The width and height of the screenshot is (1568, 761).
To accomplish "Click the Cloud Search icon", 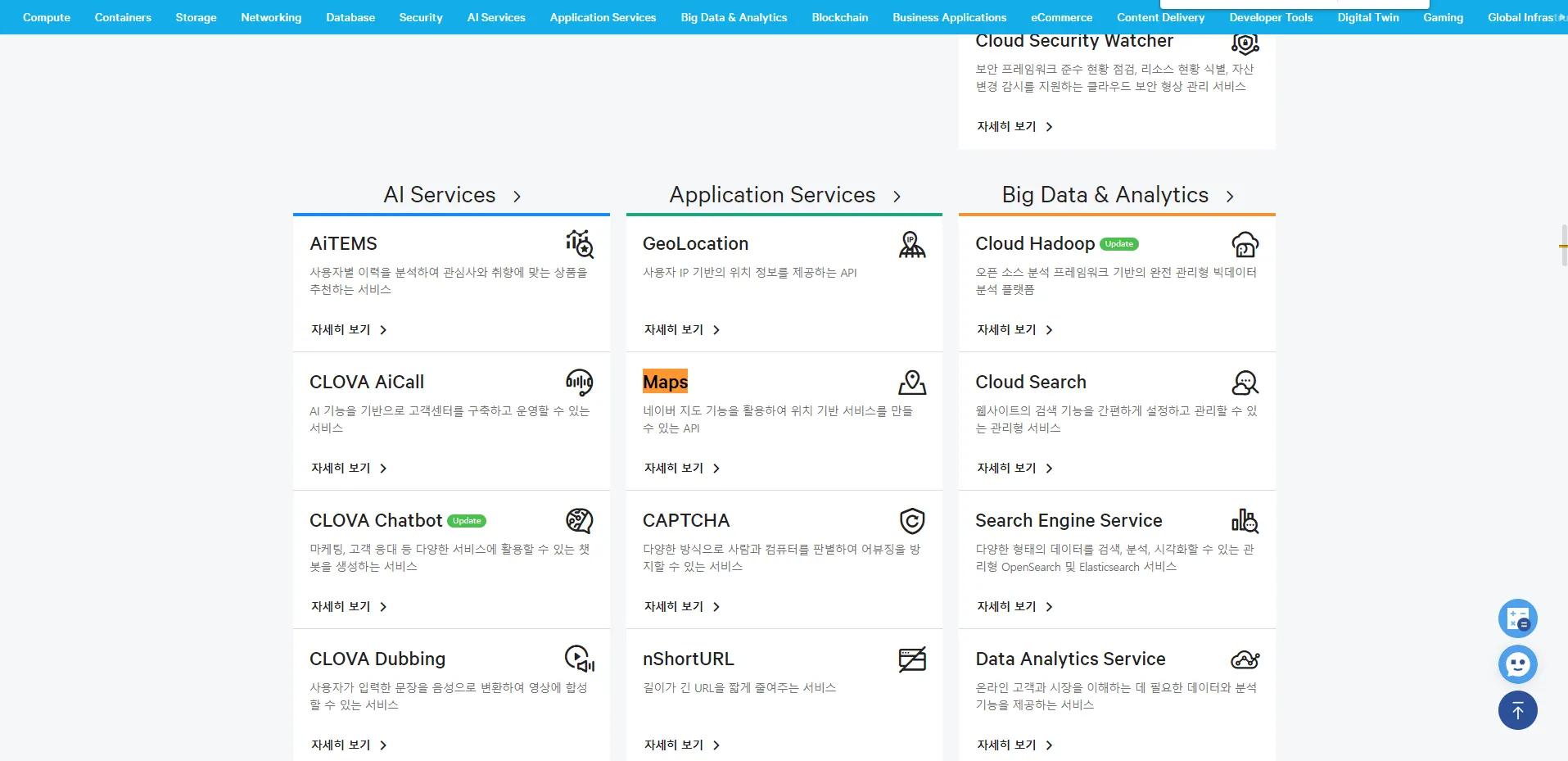I will pos(1245,383).
